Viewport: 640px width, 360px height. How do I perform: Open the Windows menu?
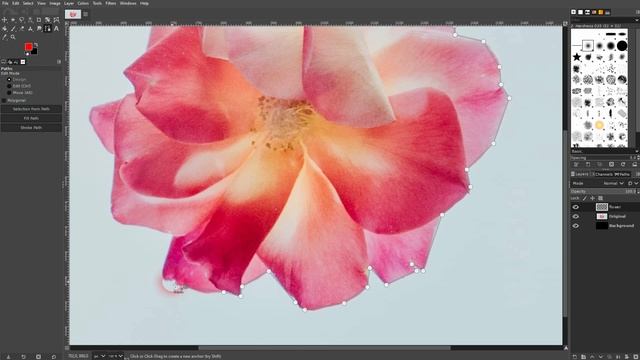[128, 3]
